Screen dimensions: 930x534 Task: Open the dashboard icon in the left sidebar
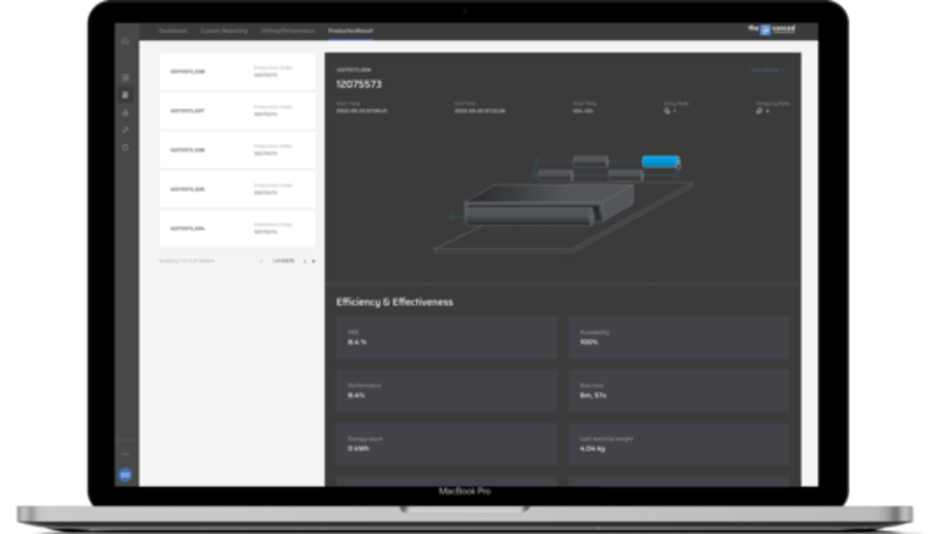[125, 77]
